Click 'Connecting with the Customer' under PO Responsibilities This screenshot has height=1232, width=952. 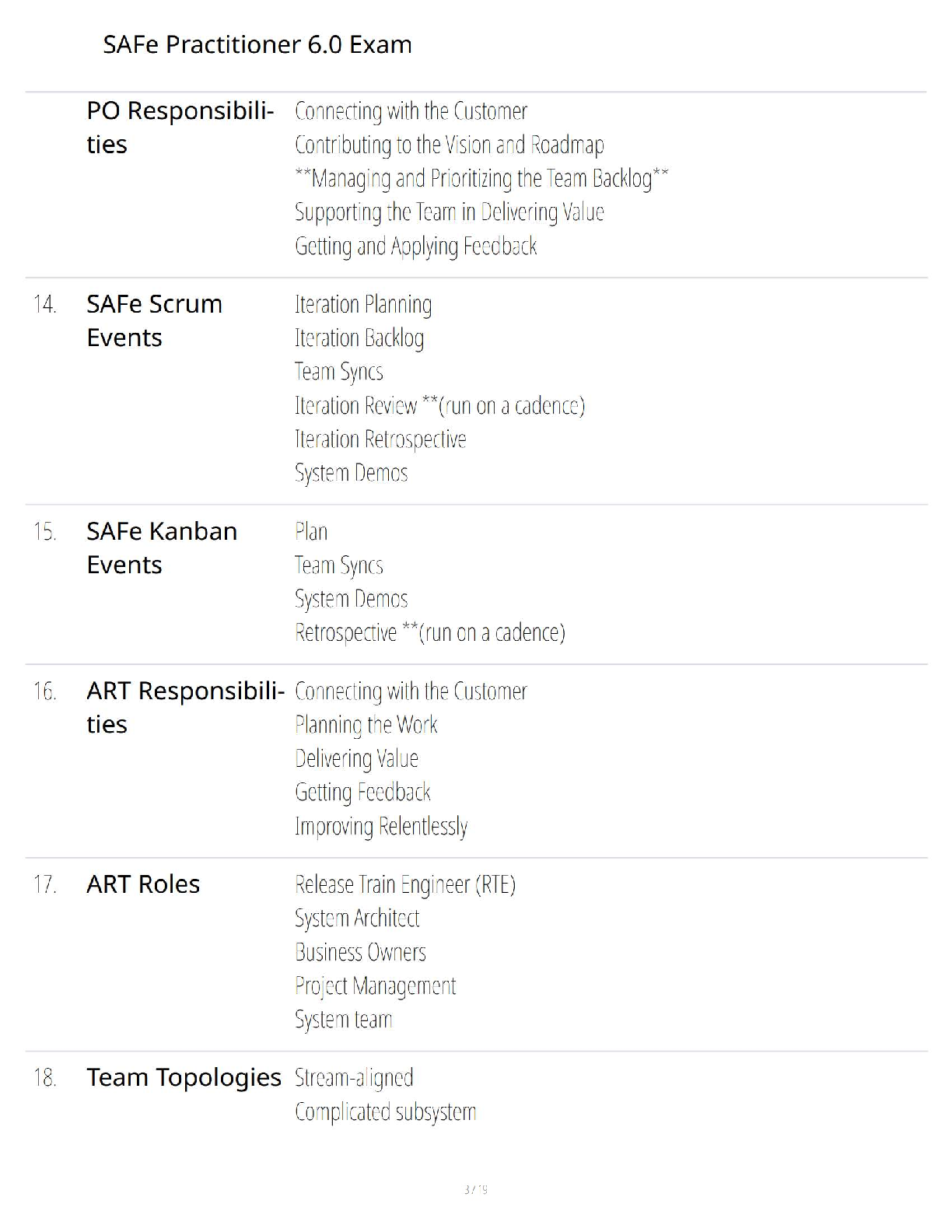(411, 112)
